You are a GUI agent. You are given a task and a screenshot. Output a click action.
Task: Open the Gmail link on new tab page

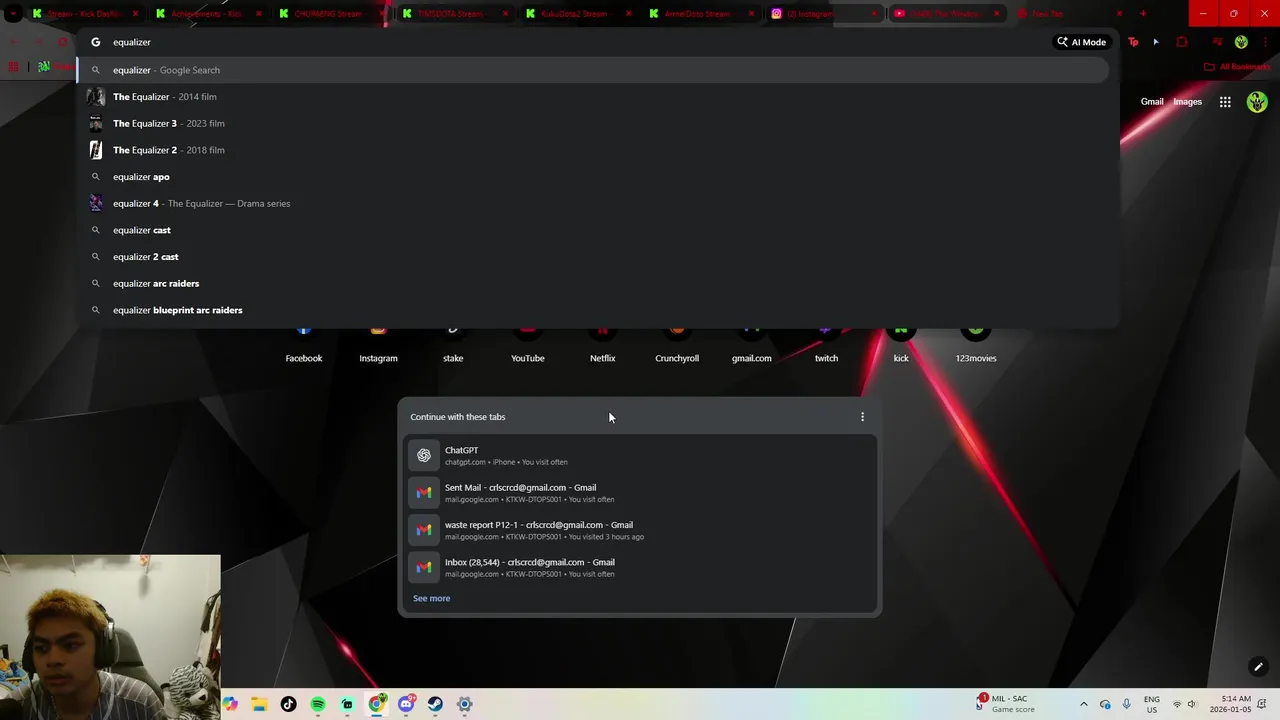(x=1152, y=102)
